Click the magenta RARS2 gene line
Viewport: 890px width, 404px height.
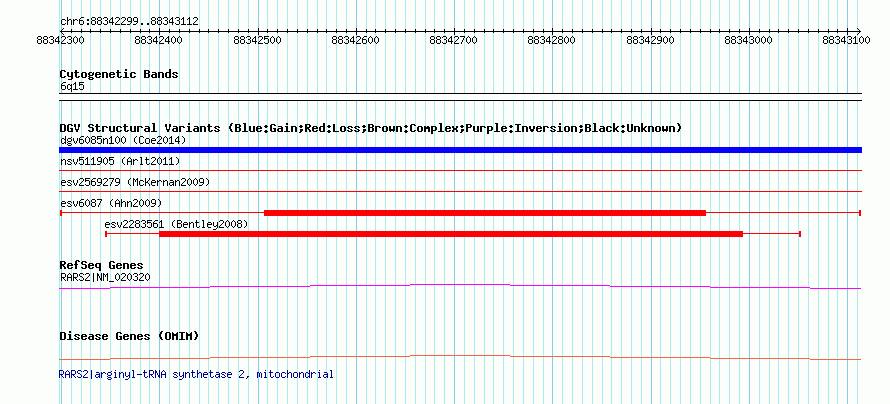pyautogui.click(x=460, y=287)
